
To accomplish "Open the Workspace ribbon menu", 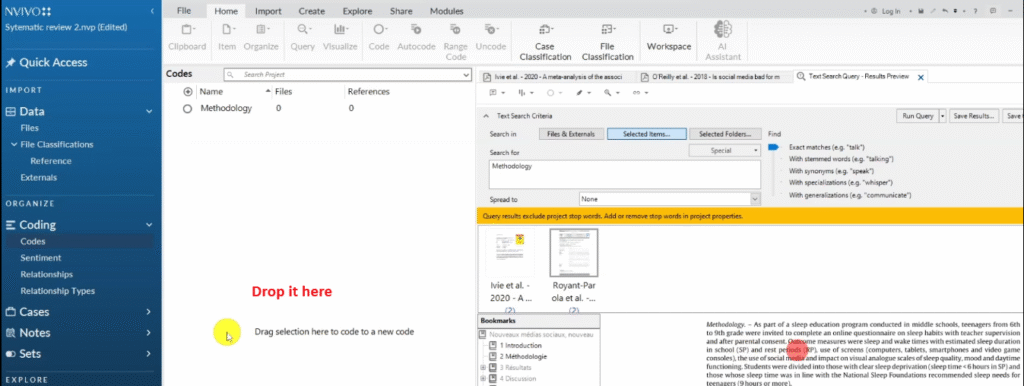I will (669, 37).
